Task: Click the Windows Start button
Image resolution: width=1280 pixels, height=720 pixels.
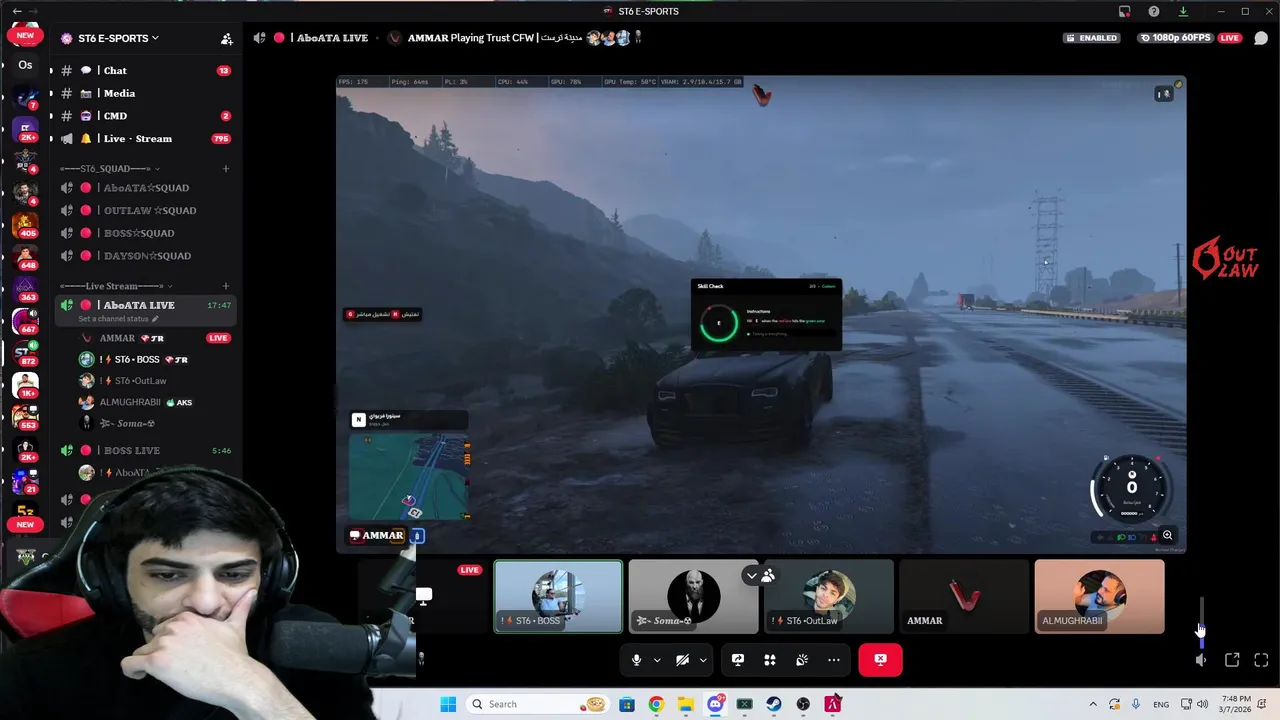Action: (x=448, y=704)
